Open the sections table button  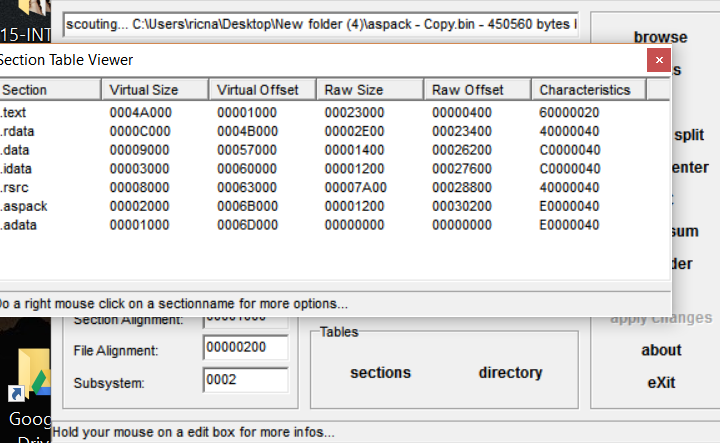click(x=380, y=373)
